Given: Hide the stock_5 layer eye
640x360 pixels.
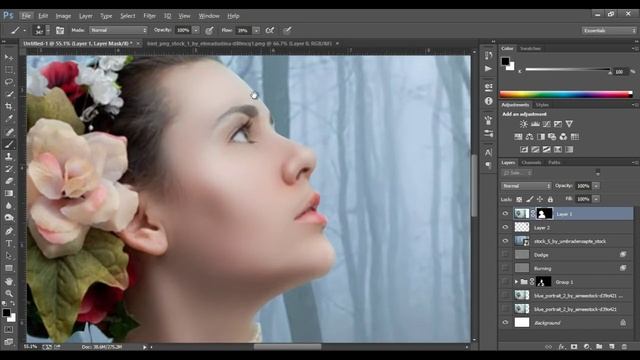Looking at the screenshot, I should (505, 241).
